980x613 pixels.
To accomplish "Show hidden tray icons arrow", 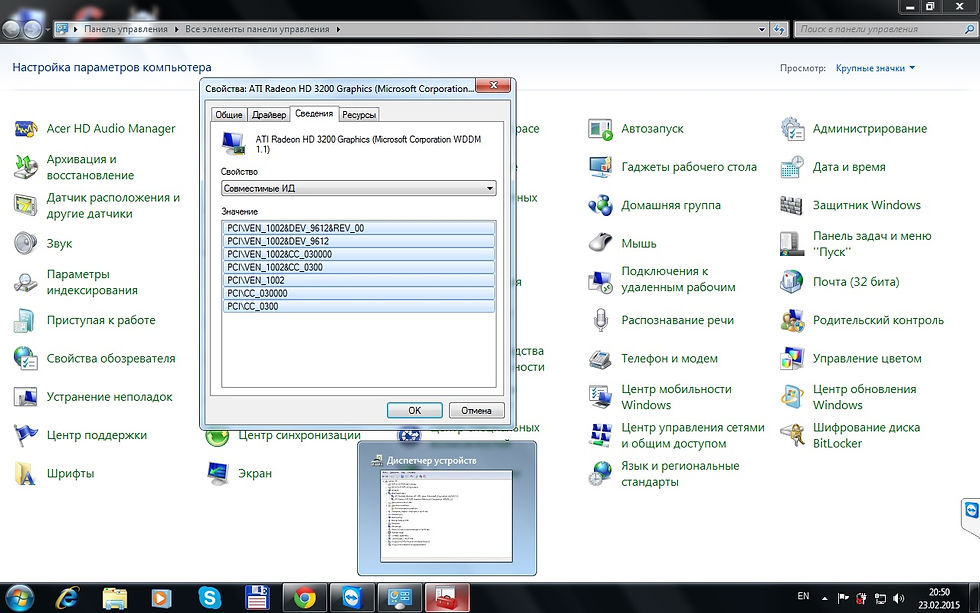I will click(x=824, y=599).
